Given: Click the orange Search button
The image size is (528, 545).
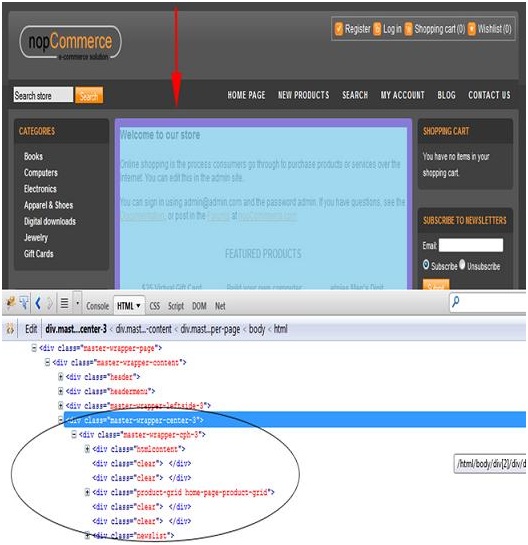Looking at the screenshot, I should point(89,95).
